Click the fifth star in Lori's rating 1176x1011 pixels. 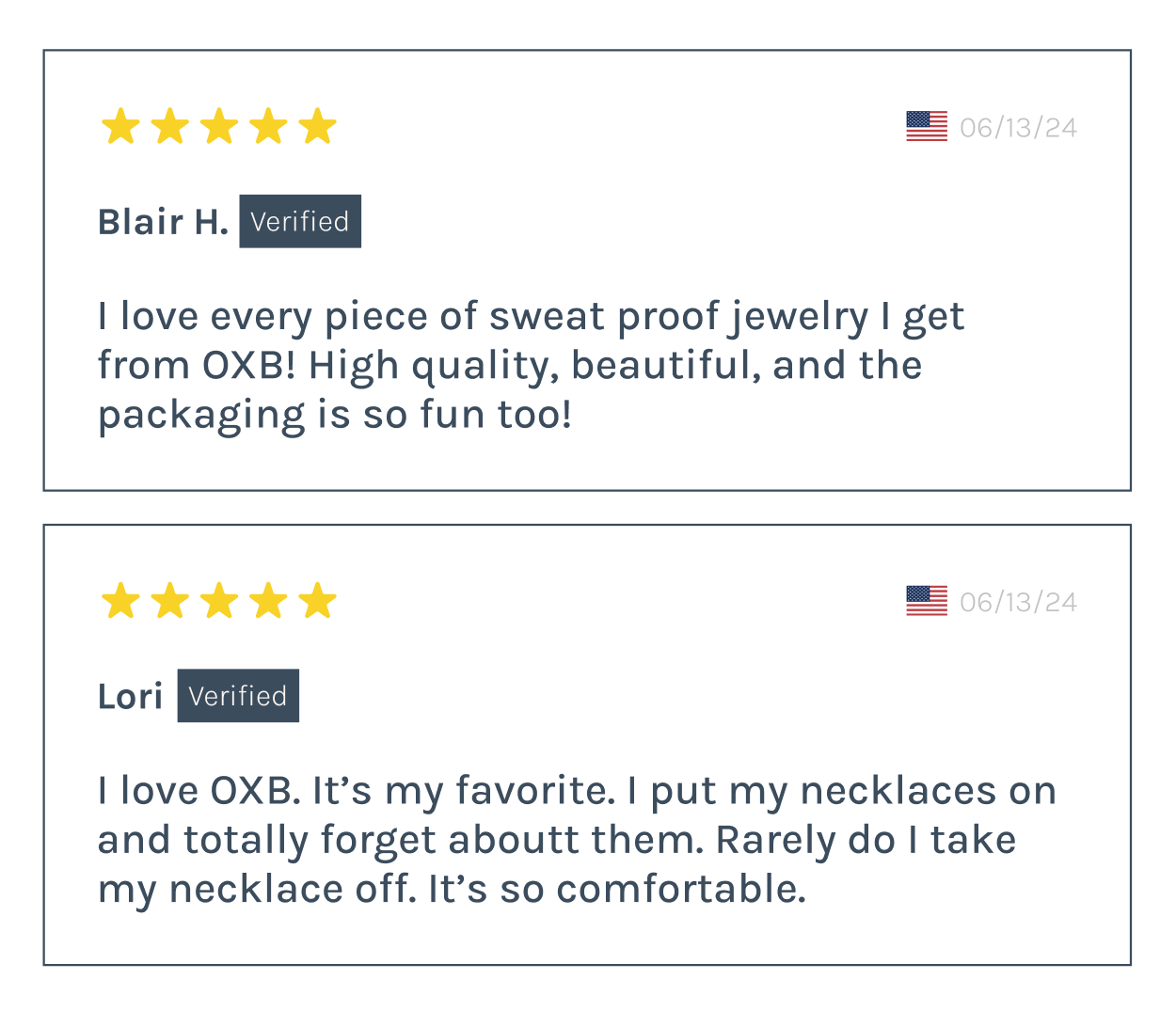click(318, 601)
